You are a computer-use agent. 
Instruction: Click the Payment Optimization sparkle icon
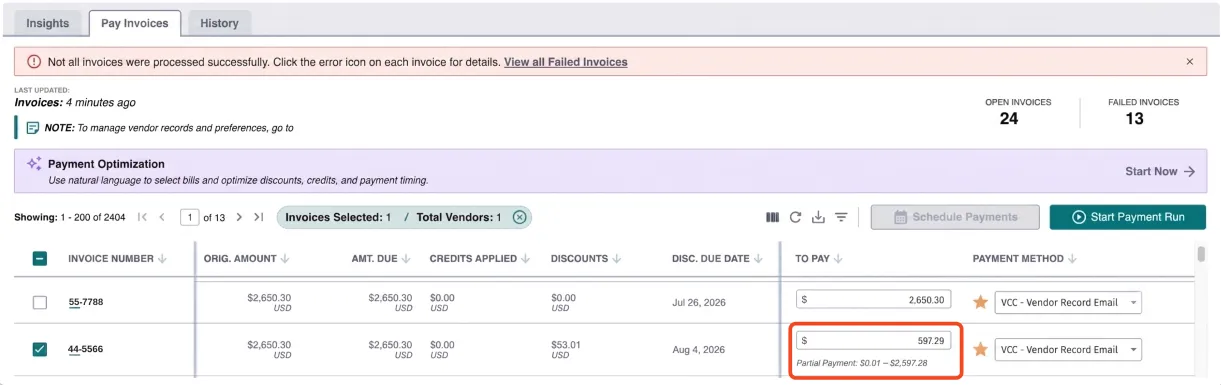[x=34, y=164]
